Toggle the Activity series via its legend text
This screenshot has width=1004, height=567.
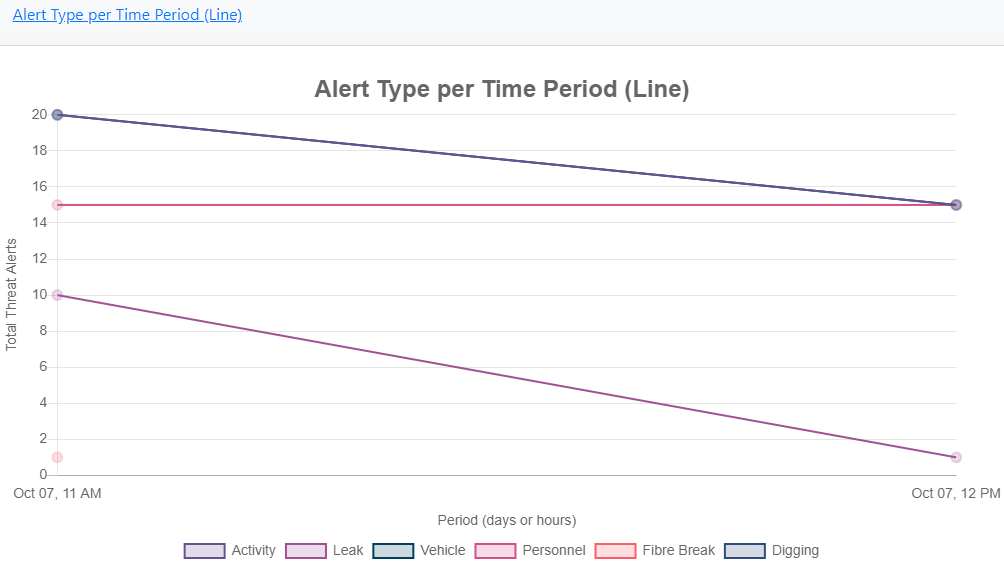coord(253,551)
